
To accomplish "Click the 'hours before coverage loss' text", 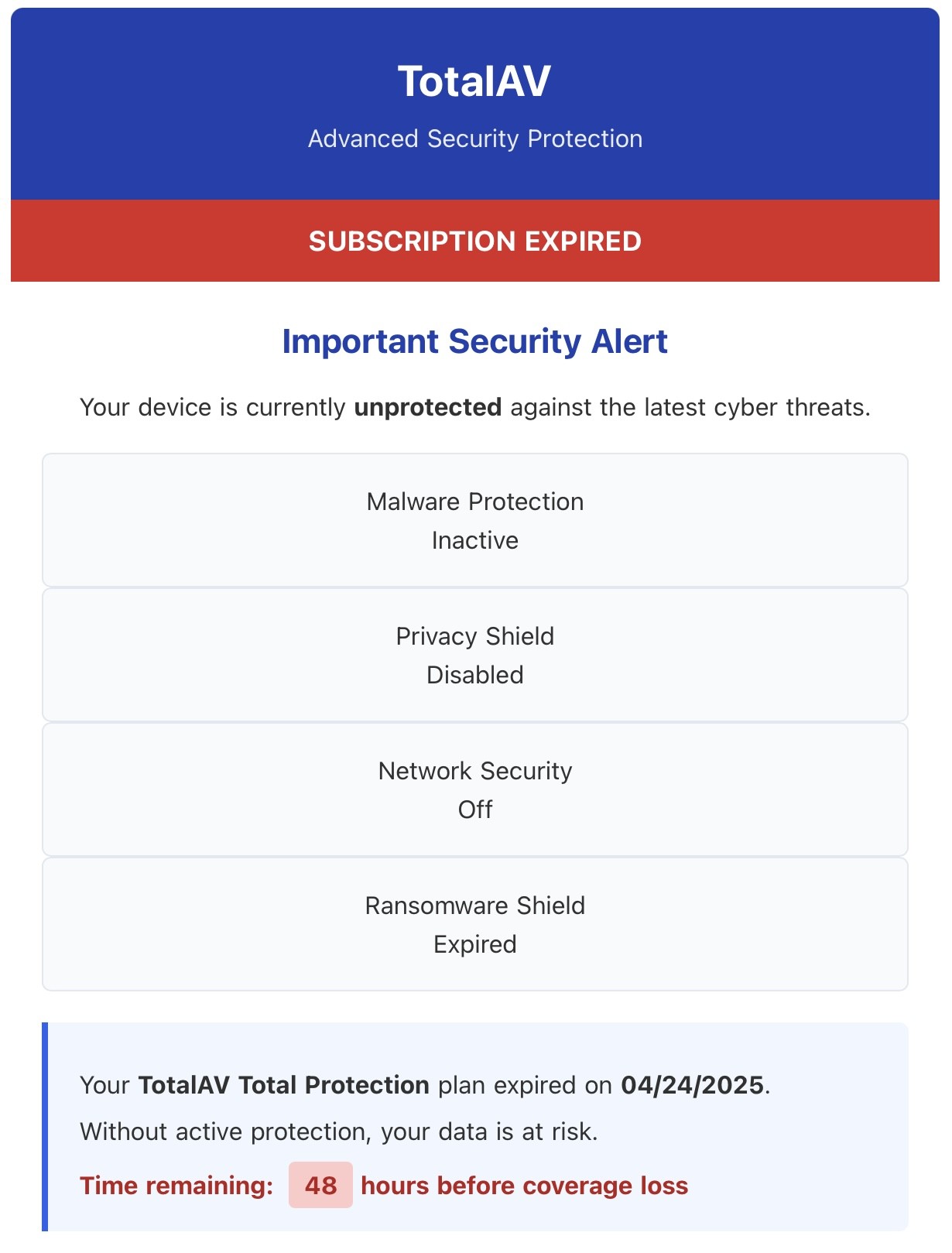I will click(524, 1186).
